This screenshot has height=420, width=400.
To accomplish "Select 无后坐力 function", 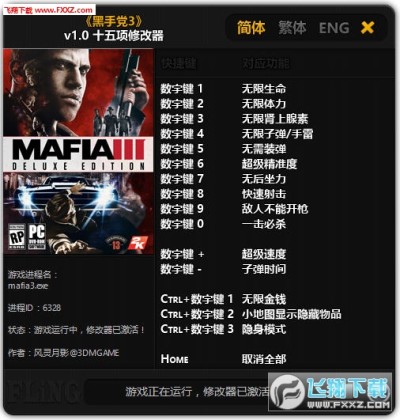I will coord(264,179).
